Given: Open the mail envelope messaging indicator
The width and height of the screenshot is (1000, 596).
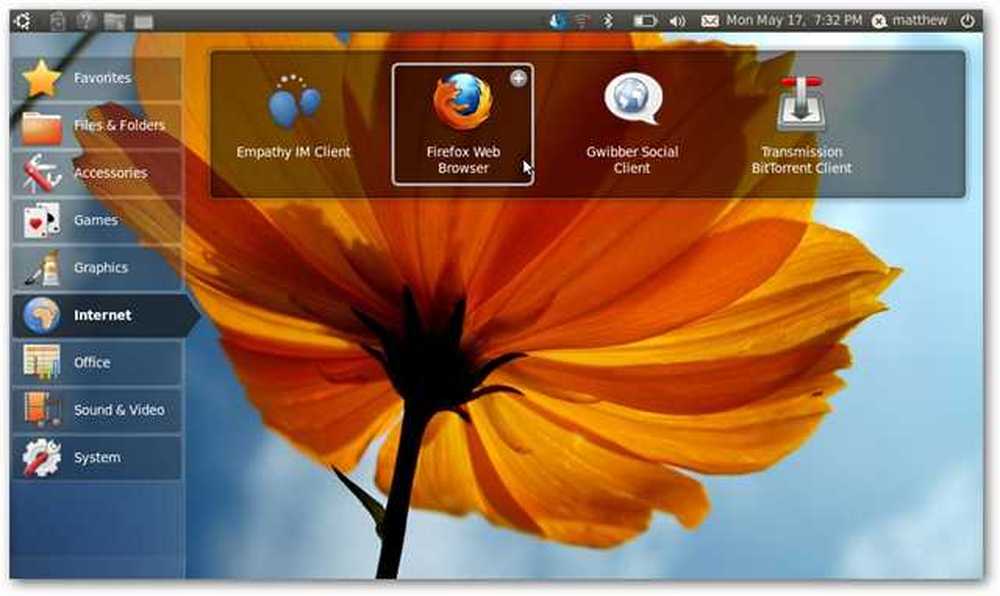Looking at the screenshot, I should click(710, 21).
